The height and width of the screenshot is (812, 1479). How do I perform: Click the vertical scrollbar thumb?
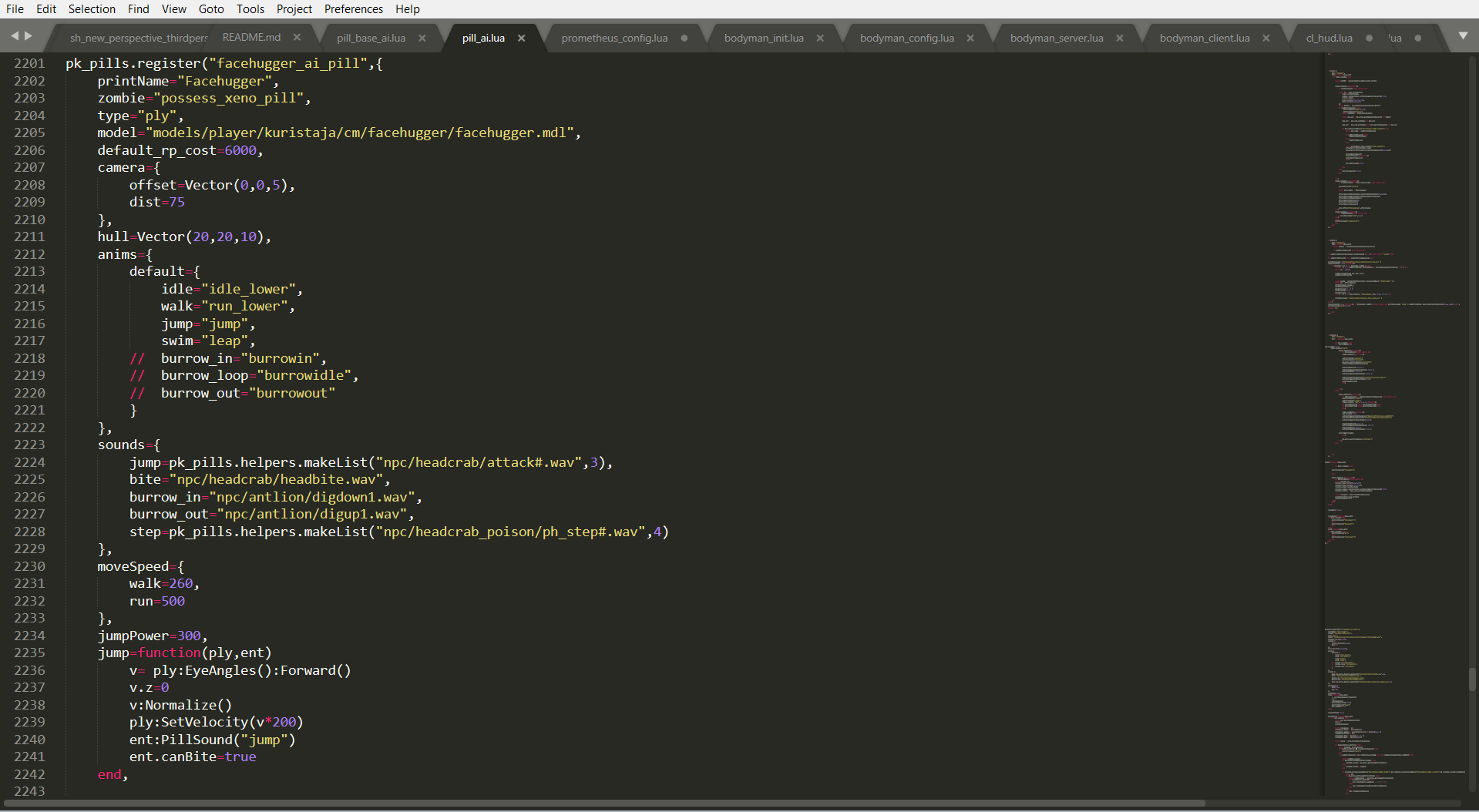click(1472, 679)
